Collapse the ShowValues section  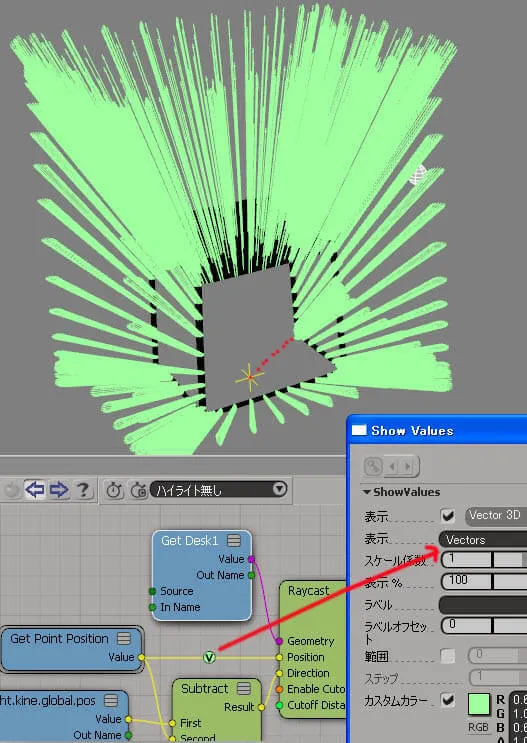coord(367,492)
